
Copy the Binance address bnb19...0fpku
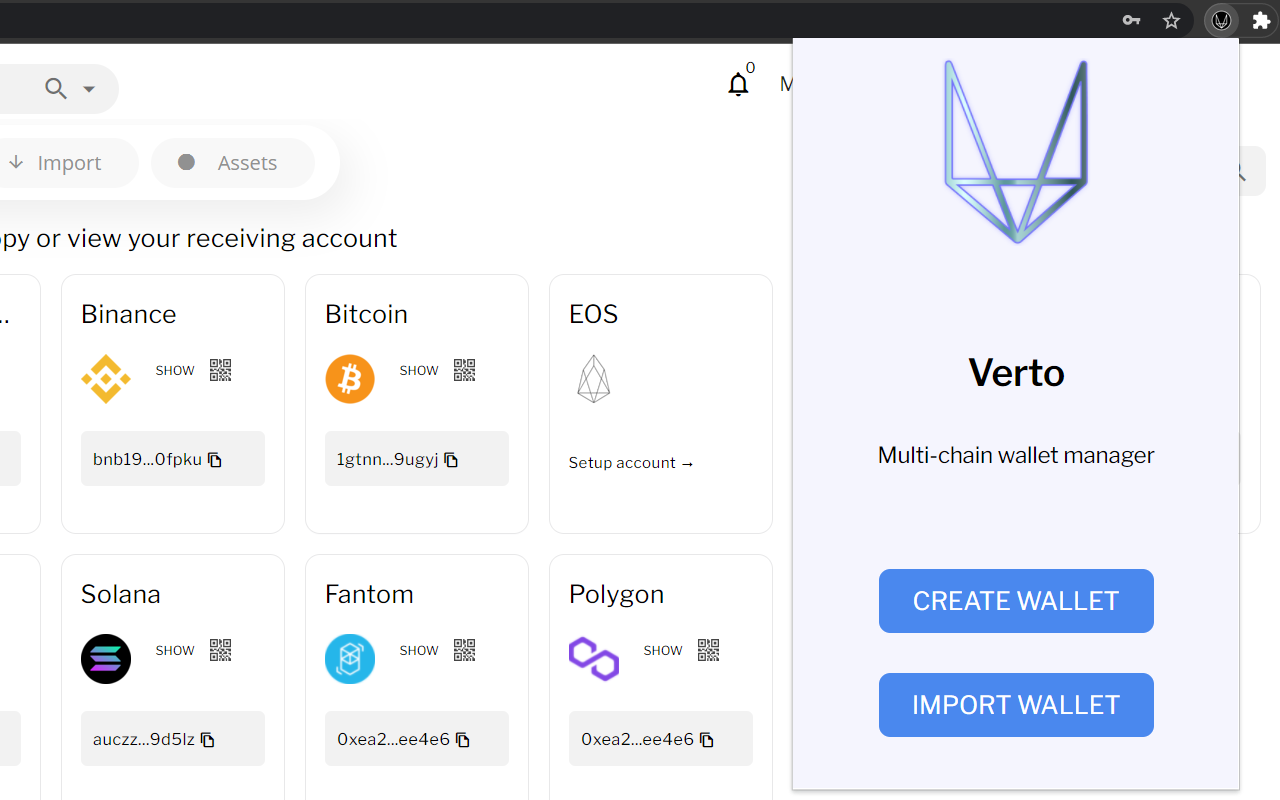coord(215,460)
